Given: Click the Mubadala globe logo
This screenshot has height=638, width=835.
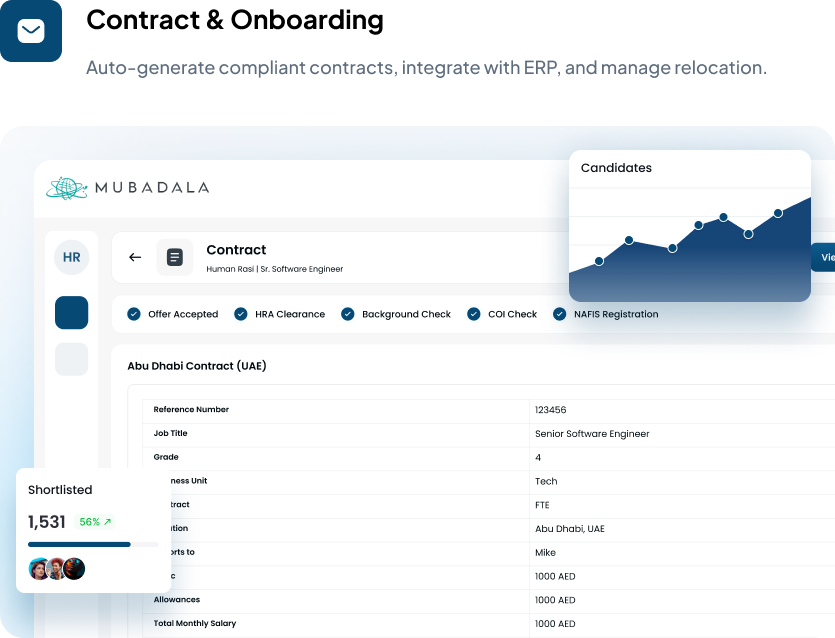Looking at the screenshot, I should [67, 188].
